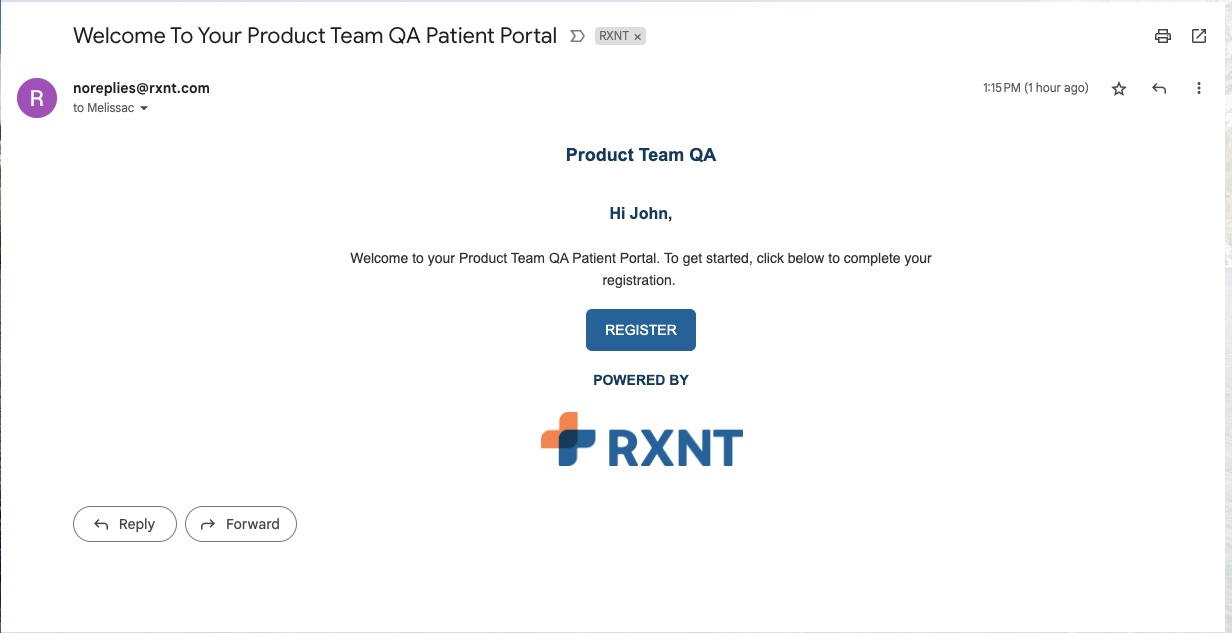The width and height of the screenshot is (1232, 633).
Task: Click the POWERED BY text
Action: 641,380
